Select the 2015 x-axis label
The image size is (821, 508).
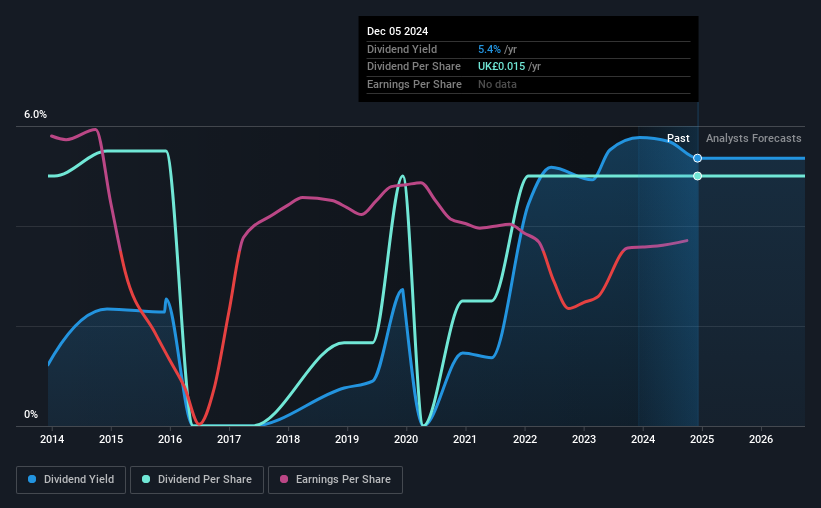pos(111,439)
